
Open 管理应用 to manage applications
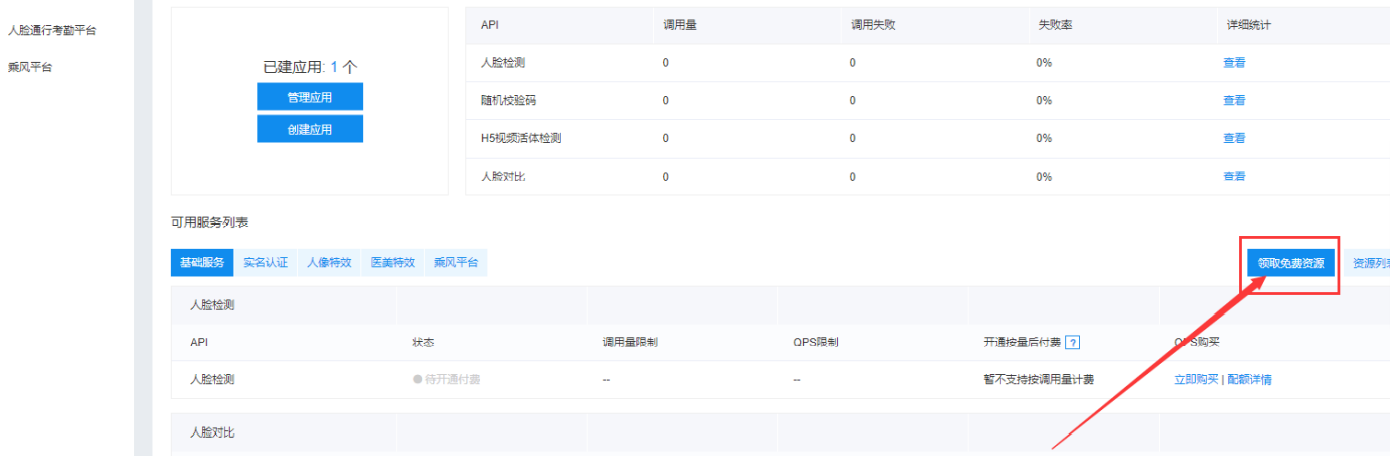pos(310,97)
